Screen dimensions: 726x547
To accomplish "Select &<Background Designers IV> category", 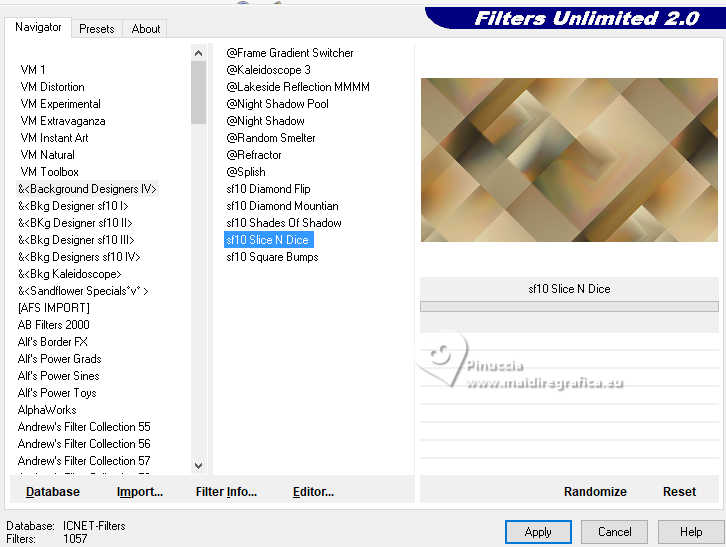I will tap(87, 189).
